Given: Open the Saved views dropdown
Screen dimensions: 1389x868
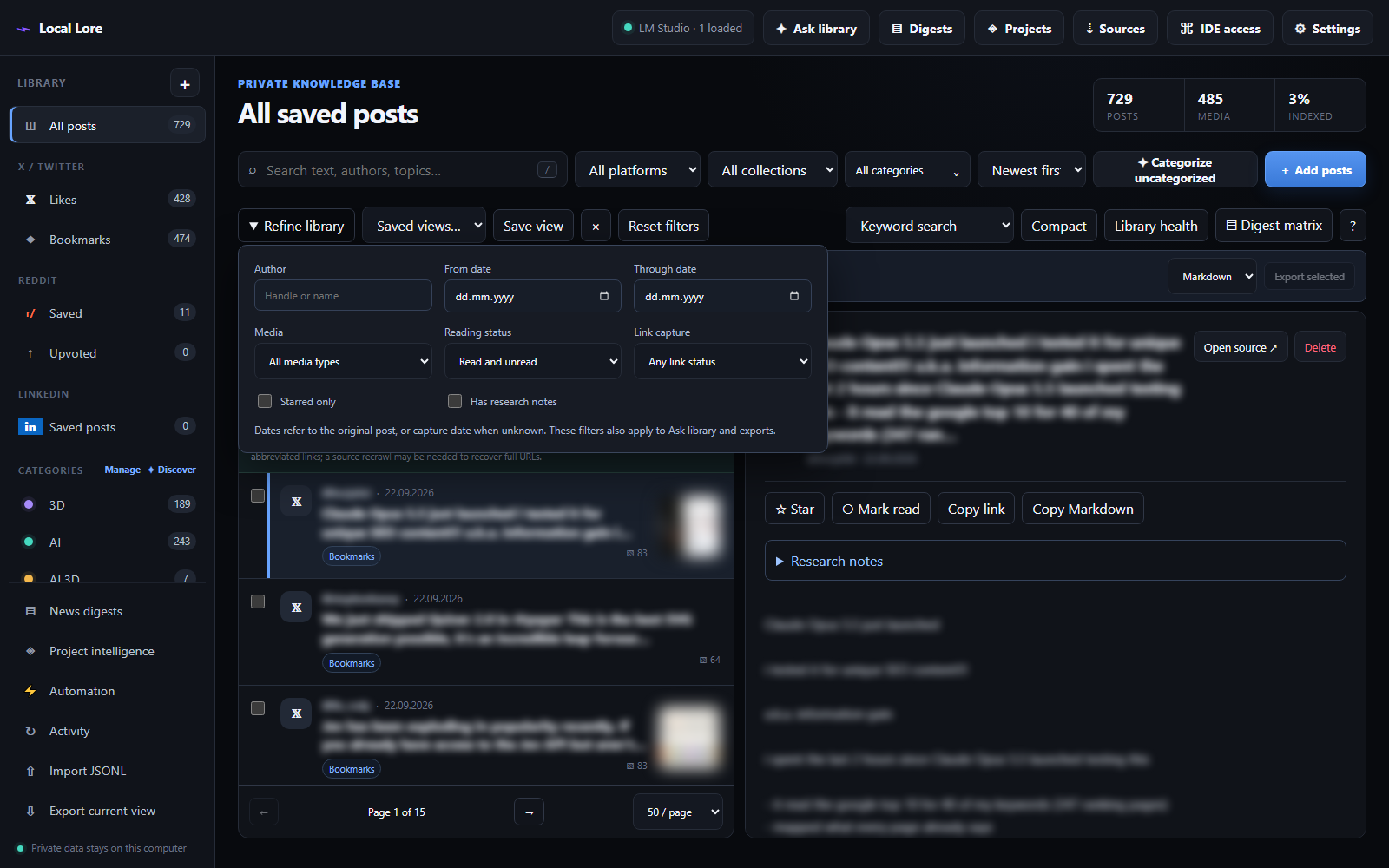Looking at the screenshot, I should point(424,226).
